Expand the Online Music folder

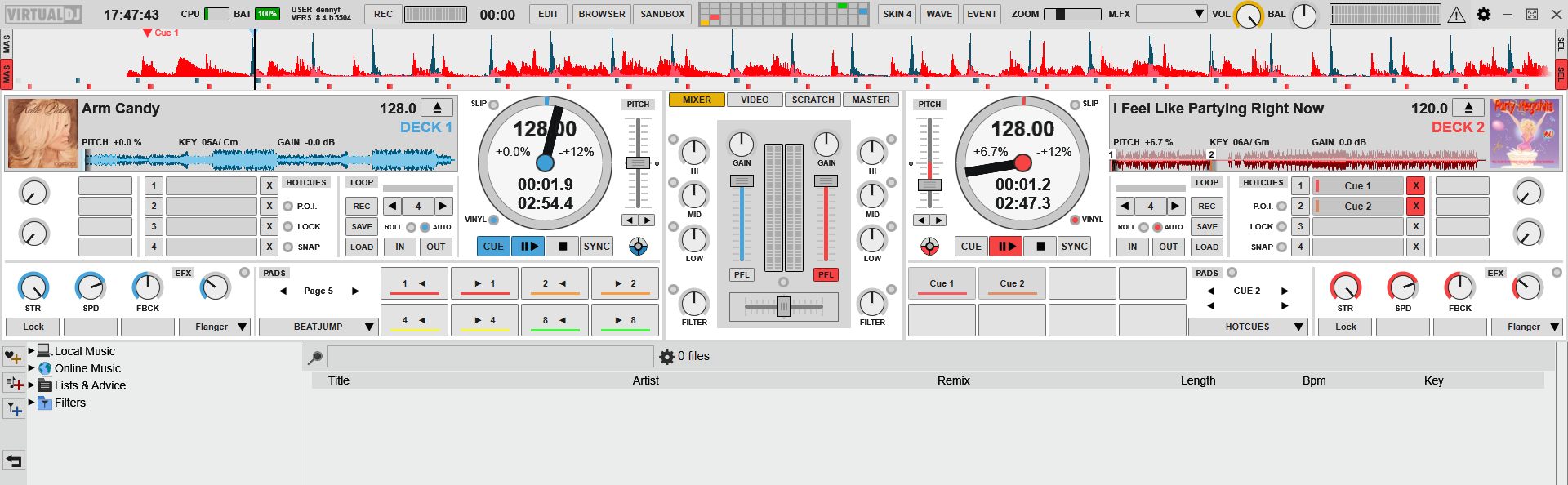(31, 368)
